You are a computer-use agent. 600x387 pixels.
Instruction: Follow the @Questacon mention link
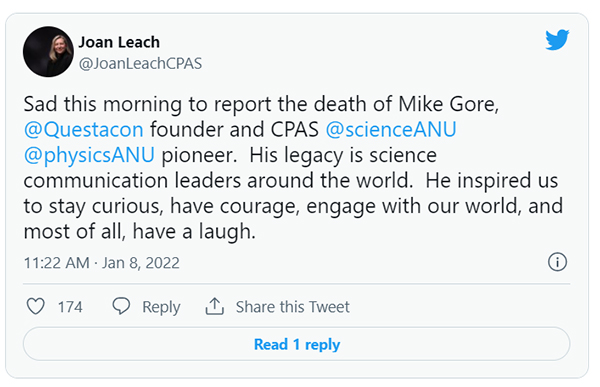[83, 129]
